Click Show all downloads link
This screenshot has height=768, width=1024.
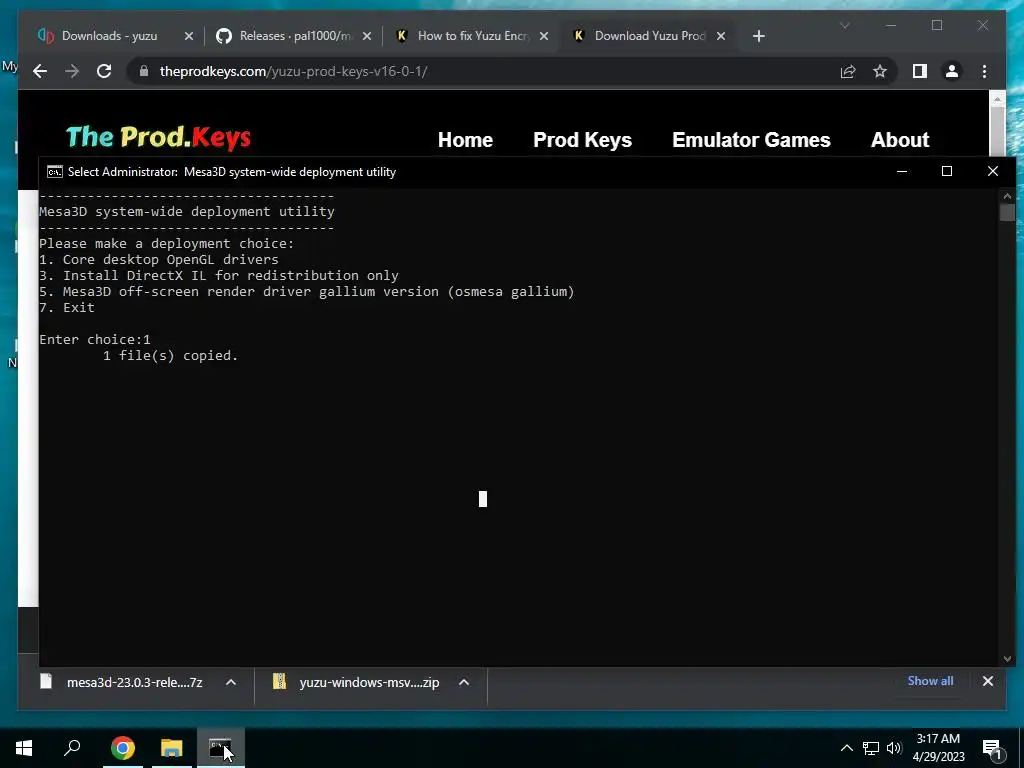(x=930, y=680)
